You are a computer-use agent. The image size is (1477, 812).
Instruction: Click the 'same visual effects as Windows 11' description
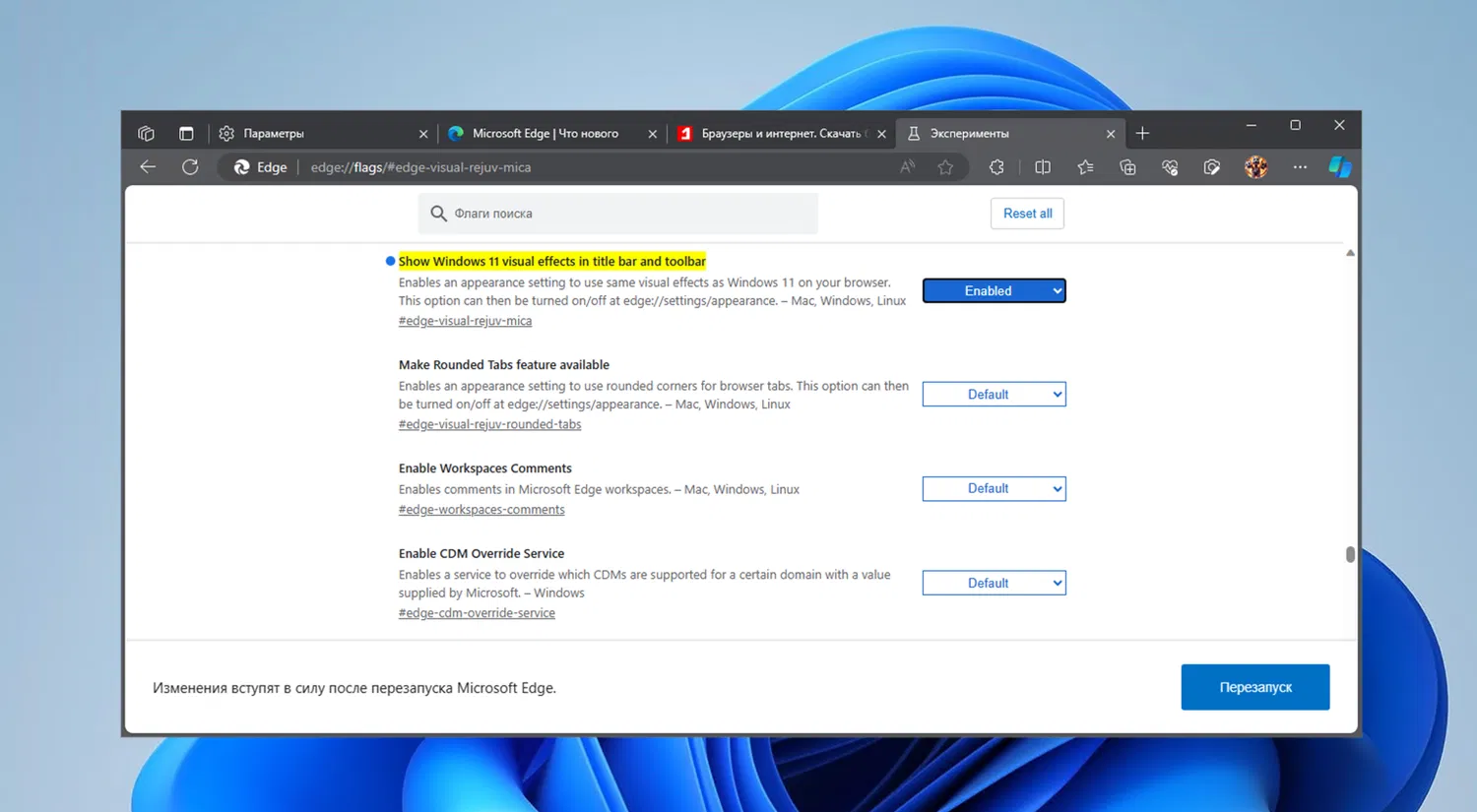coord(652,291)
